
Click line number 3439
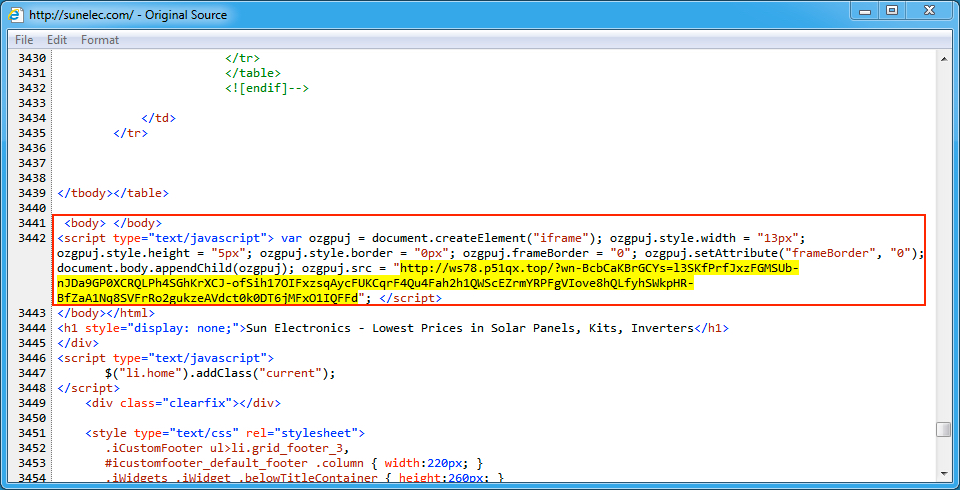point(33,193)
